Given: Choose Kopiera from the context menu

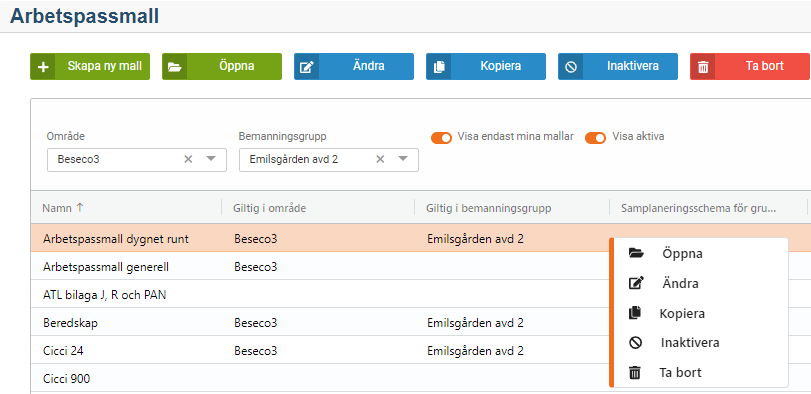Looking at the screenshot, I should (682, 313).
